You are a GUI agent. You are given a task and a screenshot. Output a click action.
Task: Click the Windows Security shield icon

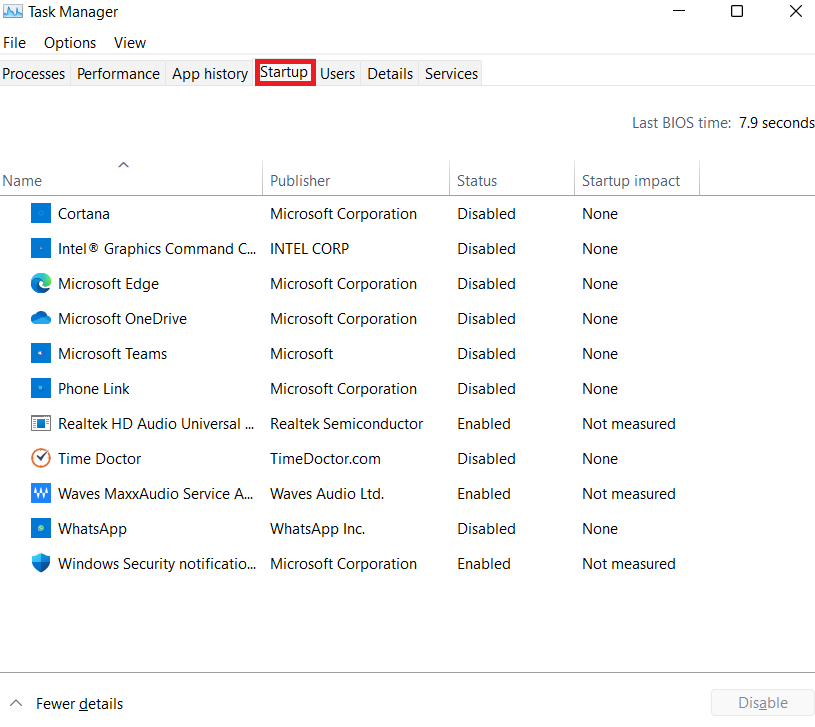[x=41, y=563]
